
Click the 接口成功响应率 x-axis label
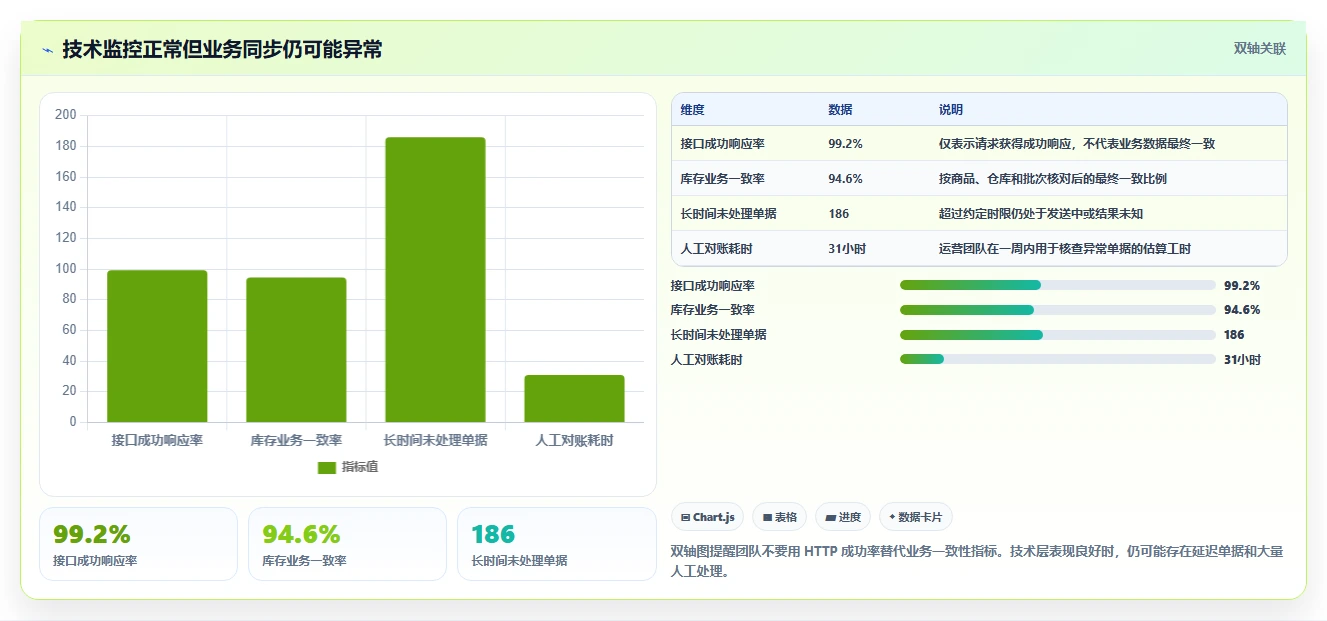pyautogui.click(x=157, y=440)
